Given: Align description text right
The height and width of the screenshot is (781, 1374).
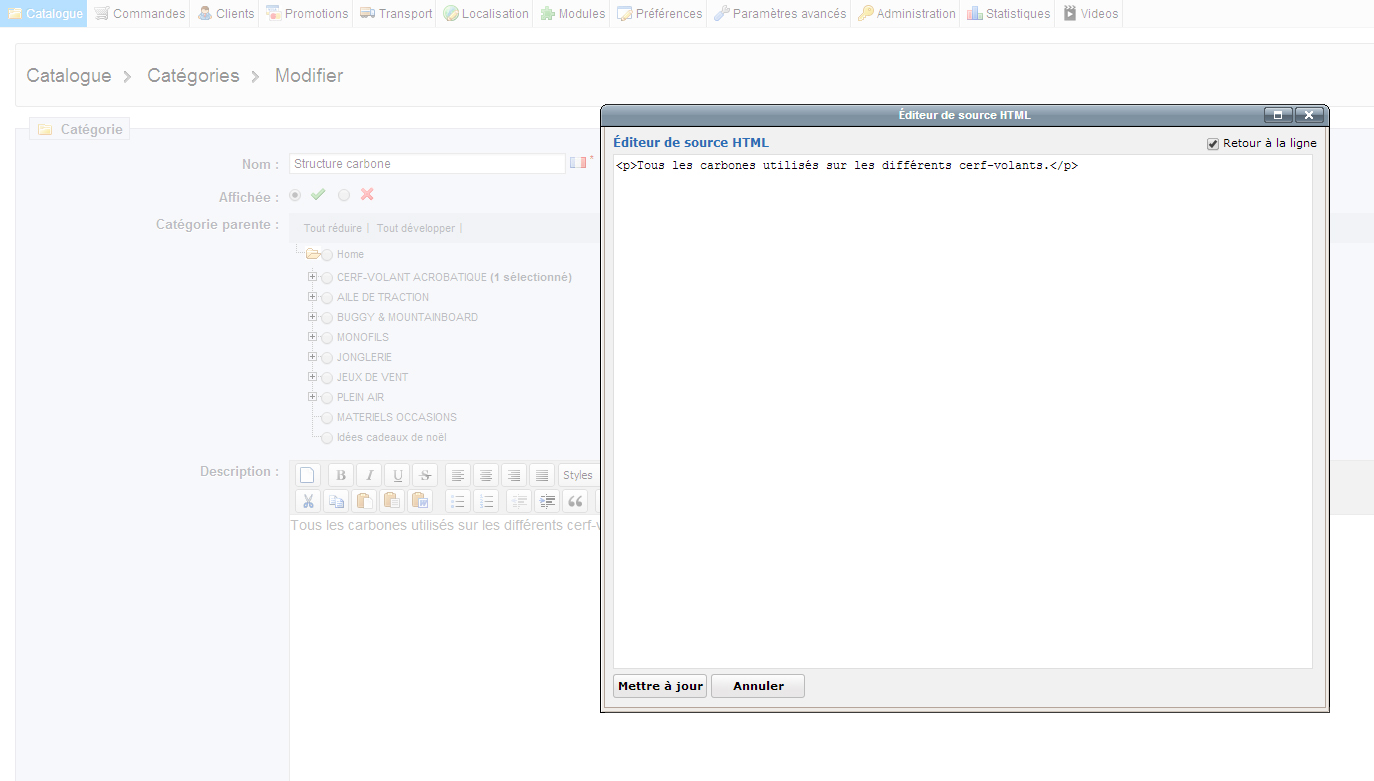Looking at the screenshot, I should (513, 475).
